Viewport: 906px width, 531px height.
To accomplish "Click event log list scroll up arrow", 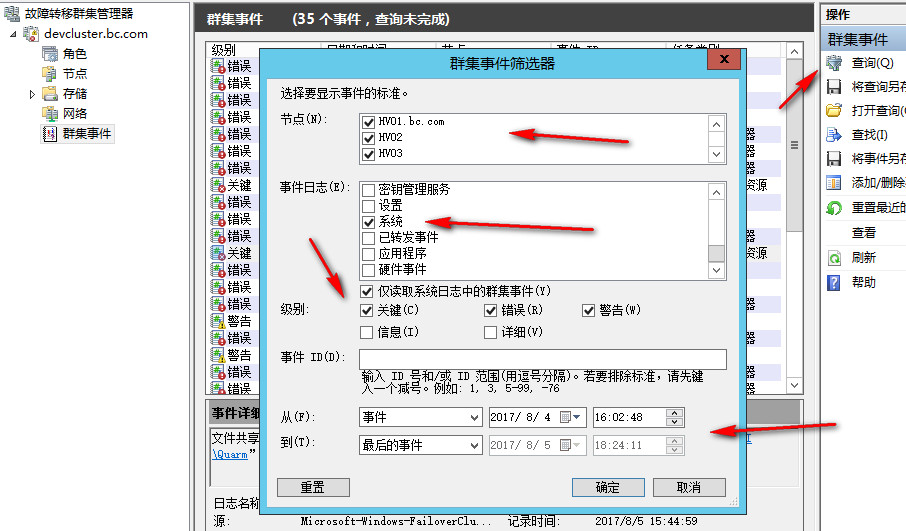I will pos(716,192).
